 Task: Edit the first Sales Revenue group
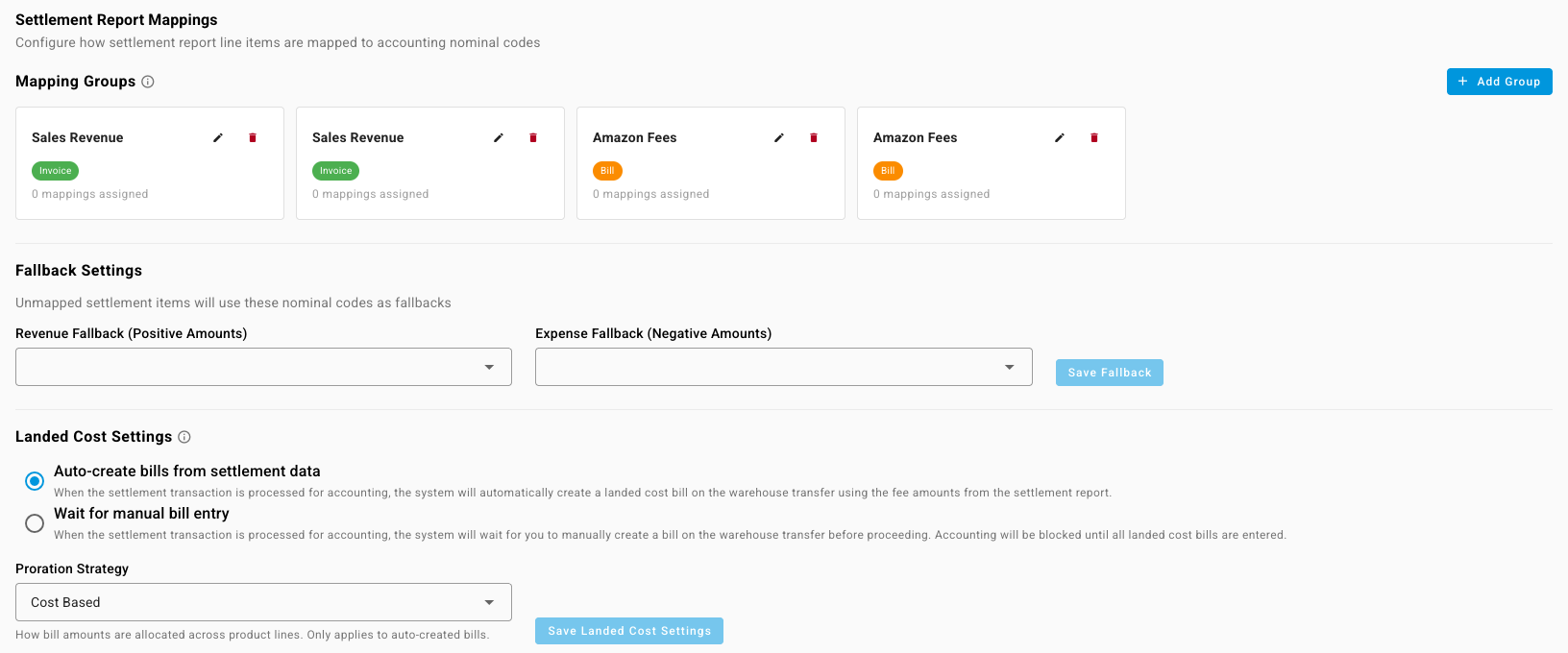coord(218,138)
